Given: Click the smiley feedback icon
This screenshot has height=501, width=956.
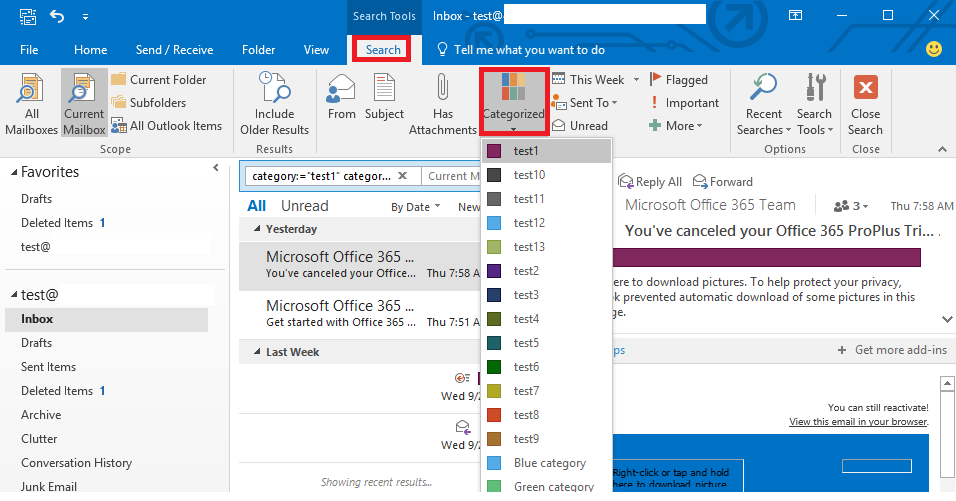Looking at the screenshot, I should point(933,49).
